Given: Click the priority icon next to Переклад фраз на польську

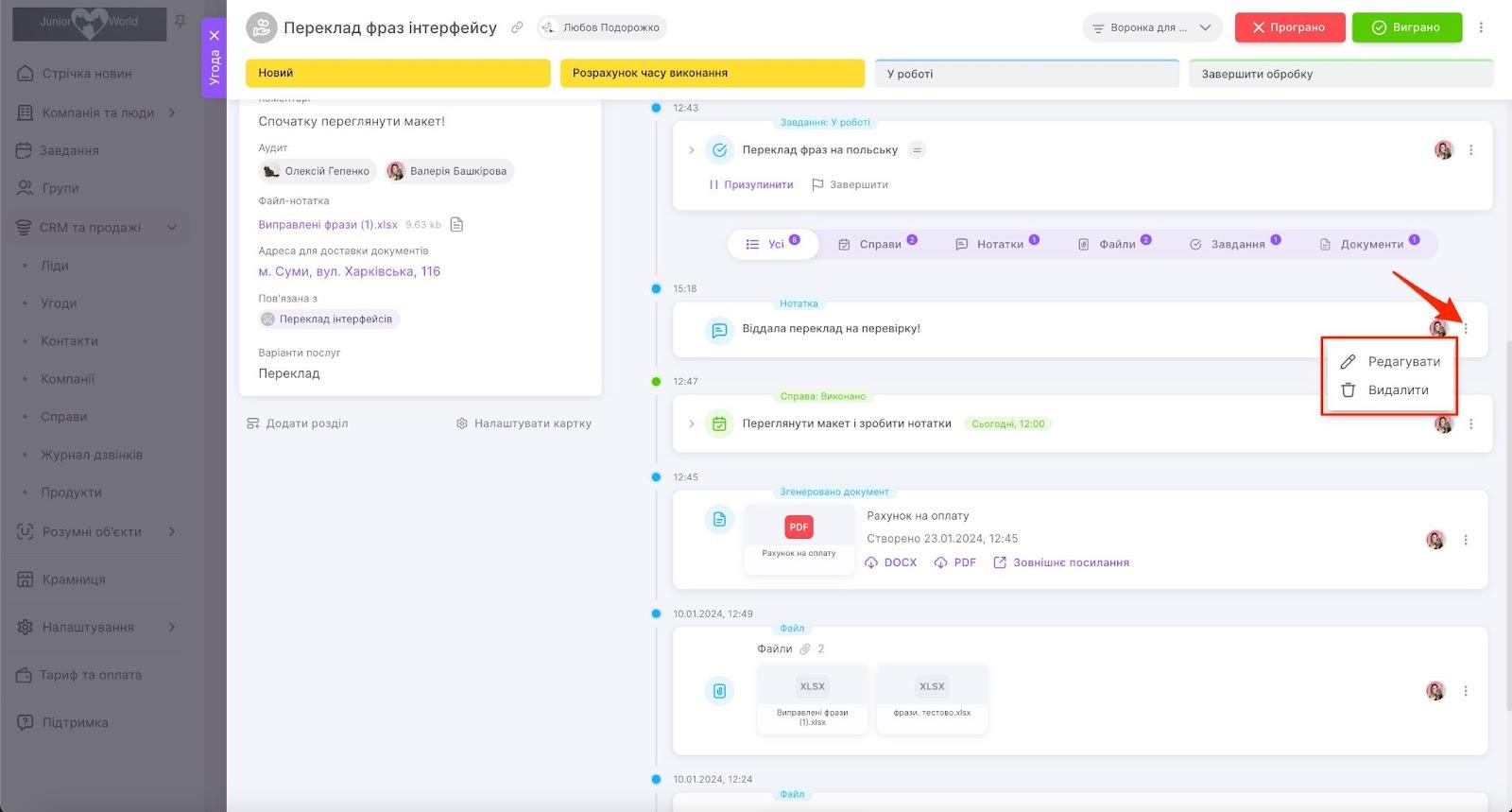Looking at the screenshot, I should click(x=917, y=150).
